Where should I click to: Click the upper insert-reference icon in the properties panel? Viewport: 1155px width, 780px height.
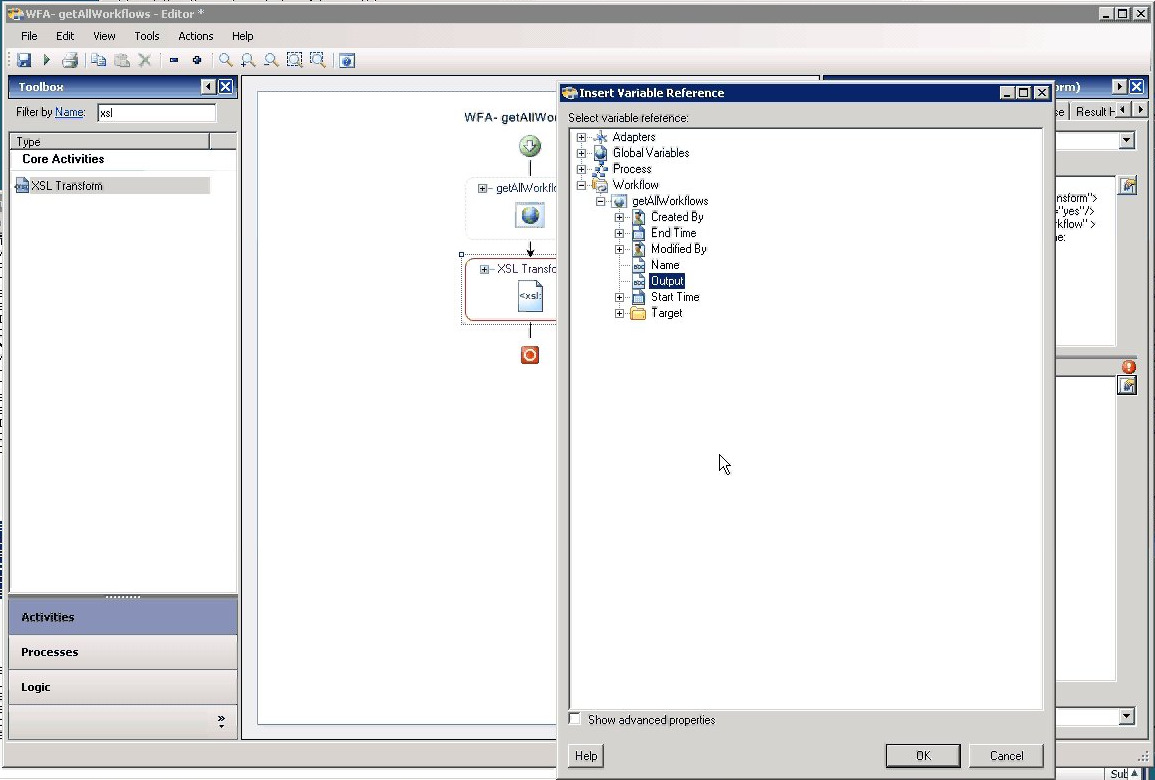click(1127, 186)
